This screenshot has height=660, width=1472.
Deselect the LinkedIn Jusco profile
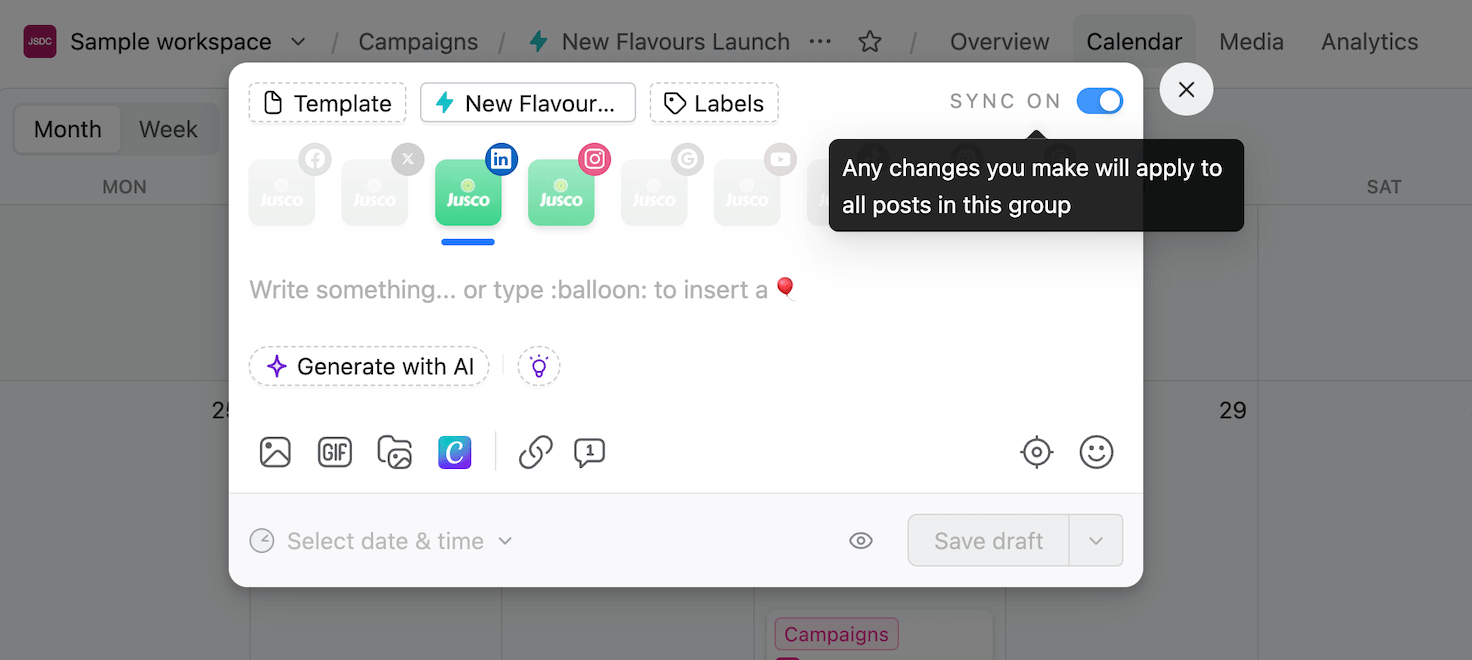[x=468, y=192]
